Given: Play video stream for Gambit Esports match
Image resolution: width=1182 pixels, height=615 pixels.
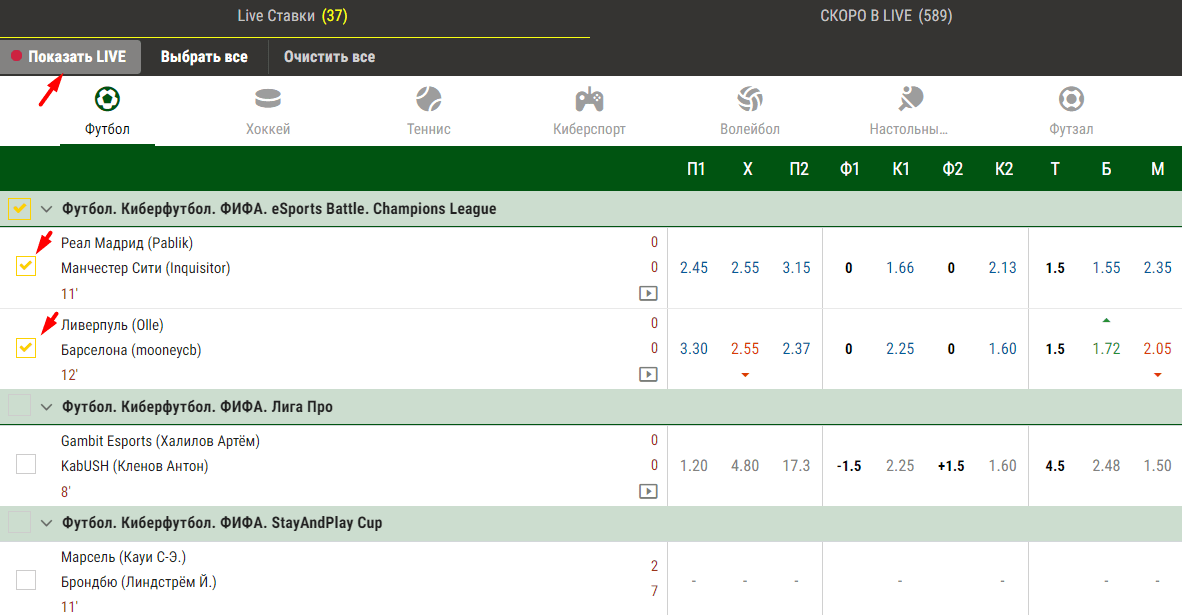Looking at the screenshot, I should (648, 491).
